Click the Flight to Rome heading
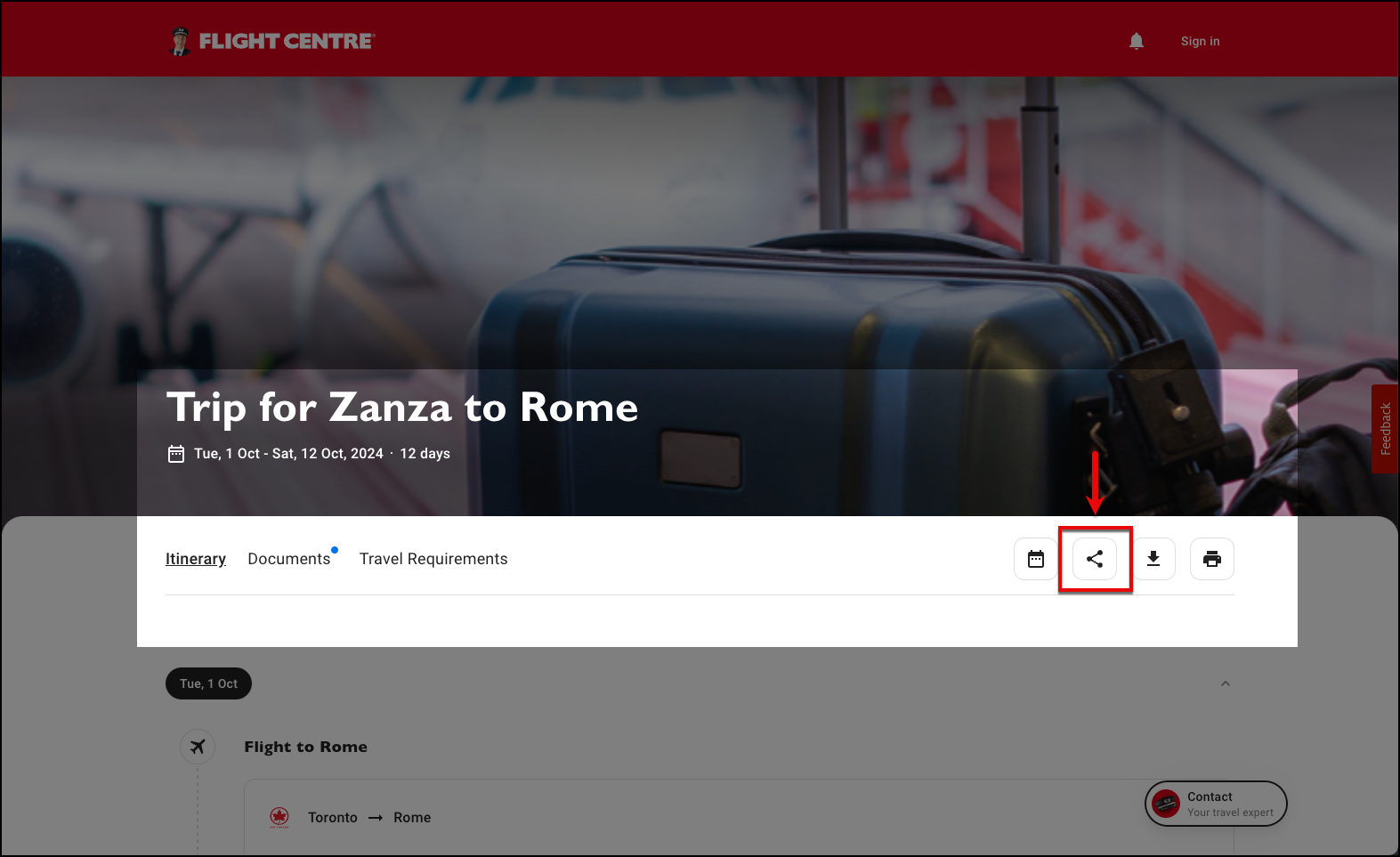The width and height of the screenshot is (1400, 857). pyautogui.click(x=305, y=747)
